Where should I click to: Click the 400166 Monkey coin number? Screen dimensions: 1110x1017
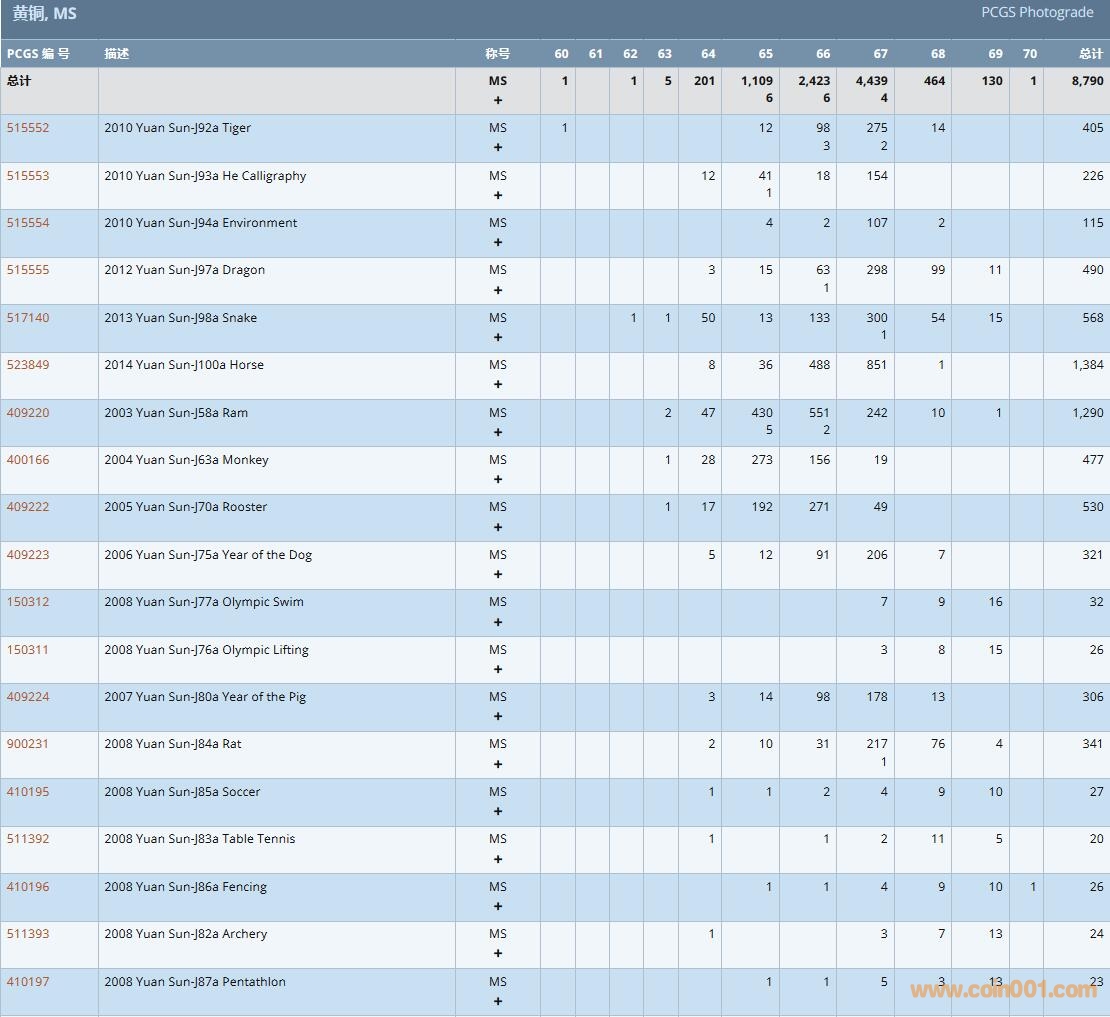tap(28, 460)
